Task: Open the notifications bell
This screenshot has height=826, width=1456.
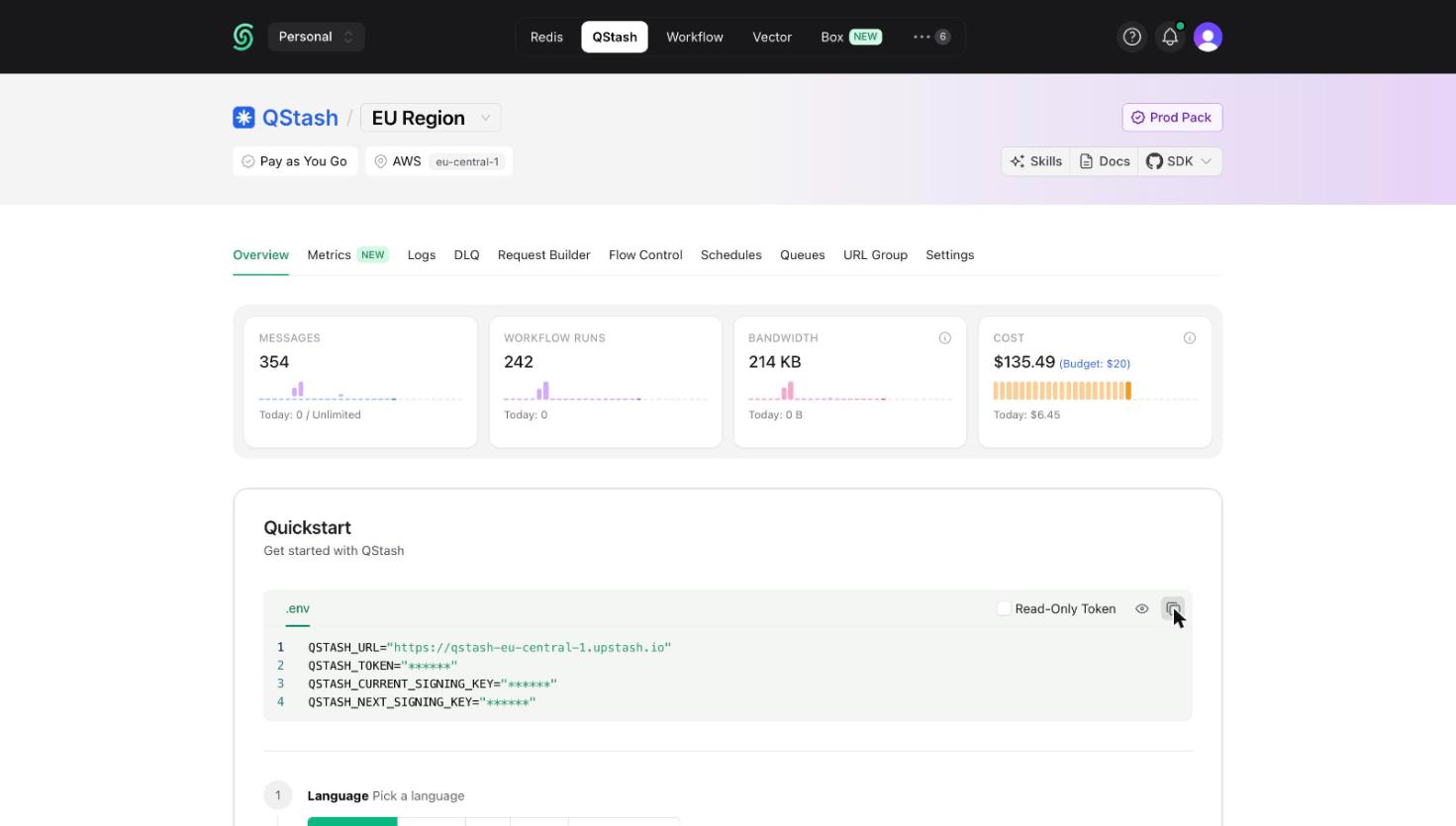Action: [x=1170, y=37]
